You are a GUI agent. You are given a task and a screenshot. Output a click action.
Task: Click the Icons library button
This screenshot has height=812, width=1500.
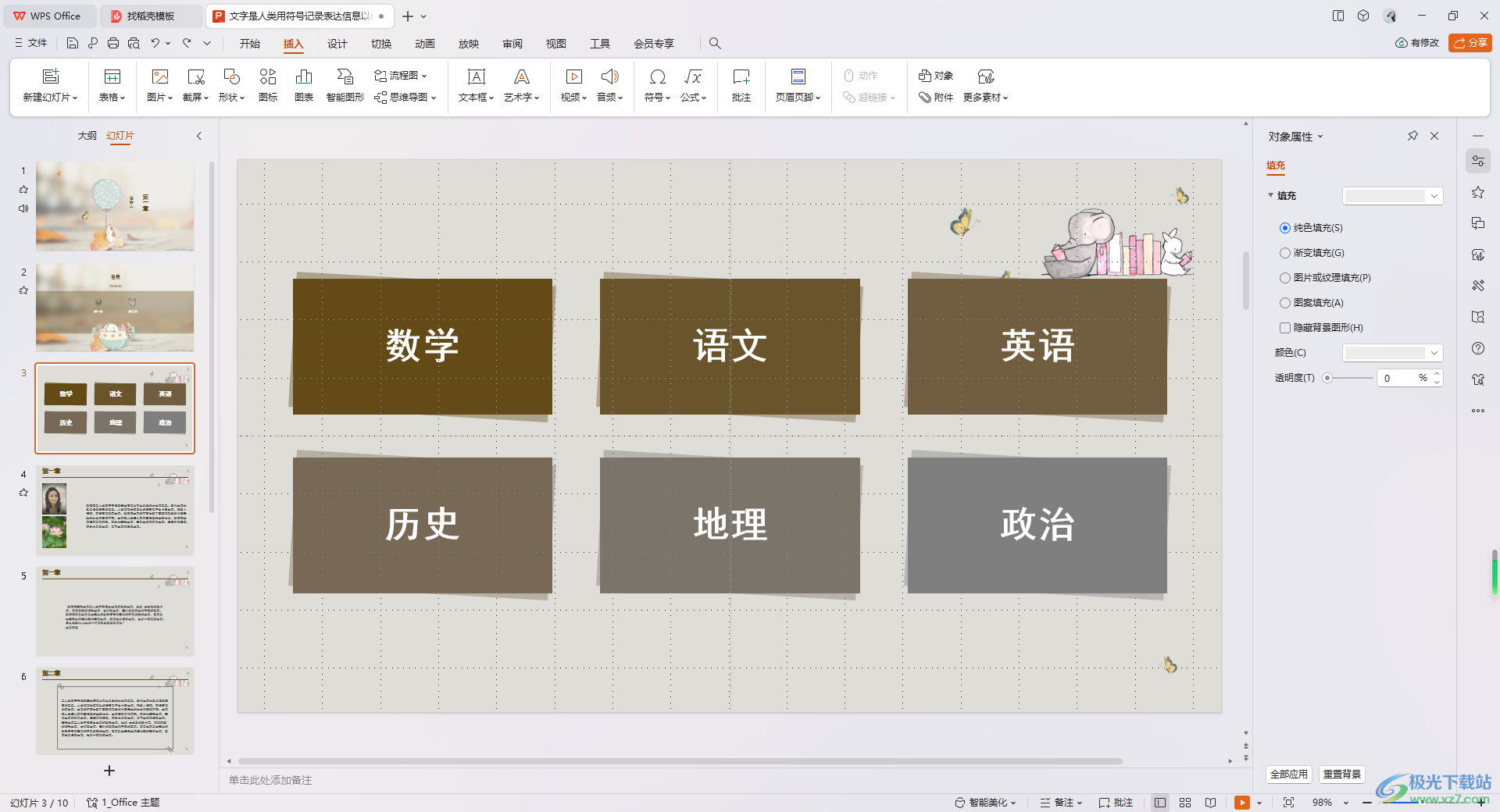tap(268, 77)
